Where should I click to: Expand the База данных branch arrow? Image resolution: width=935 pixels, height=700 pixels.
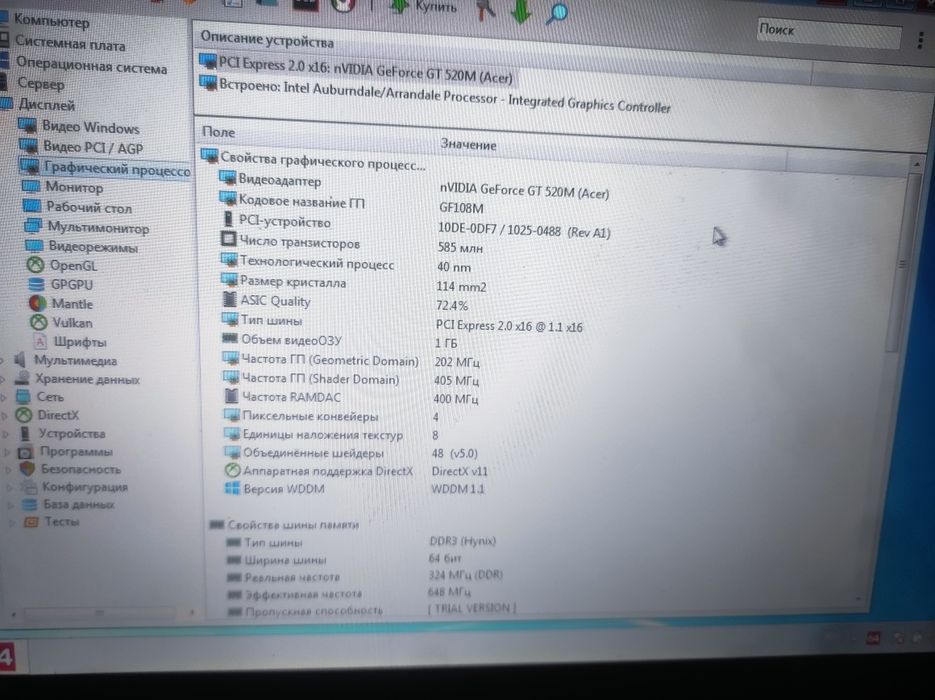[x=11, y=505]
